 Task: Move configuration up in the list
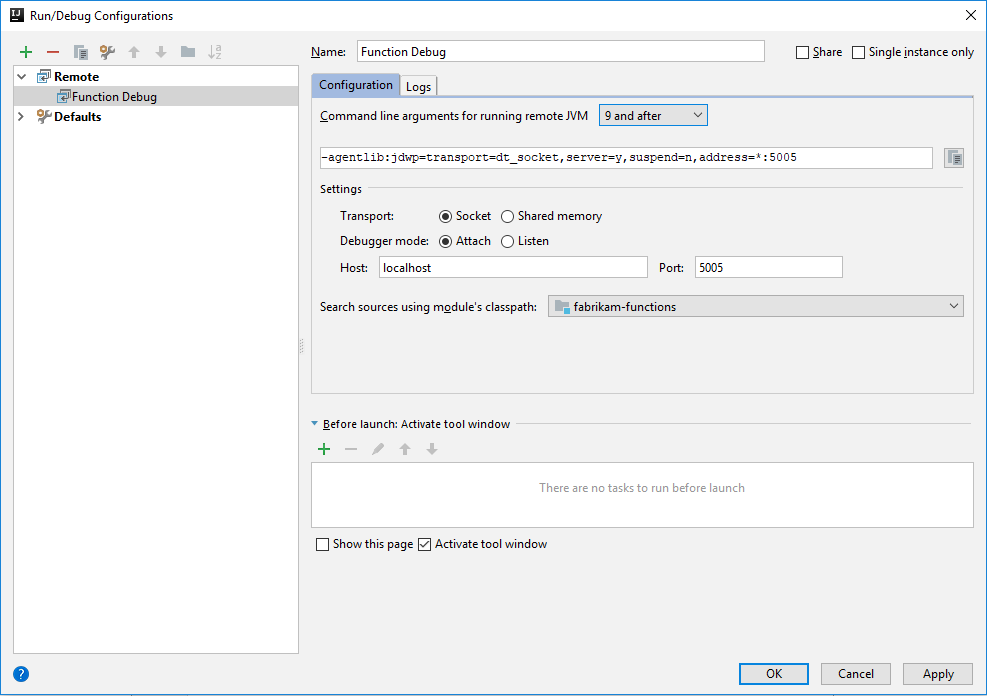tap(134, 52)
